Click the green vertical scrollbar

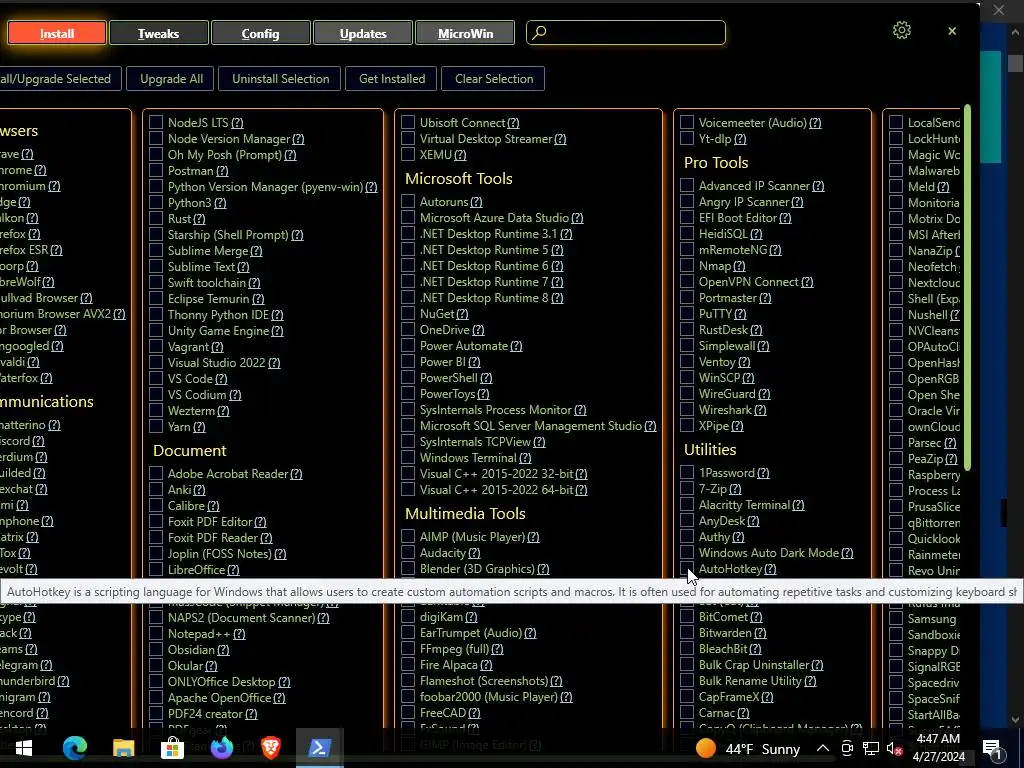click(x=967, y=287)
